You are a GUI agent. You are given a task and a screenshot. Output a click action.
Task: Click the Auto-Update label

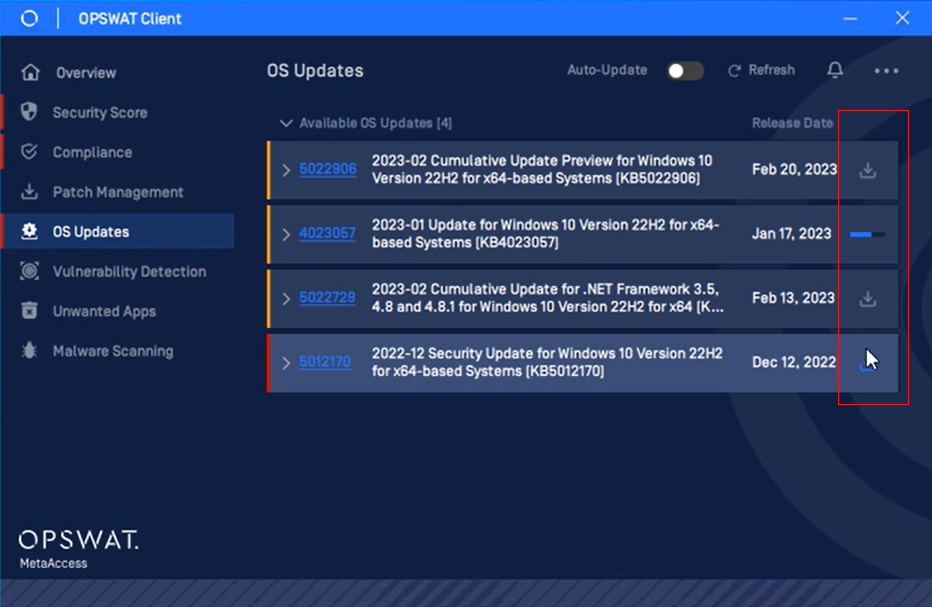tap(607, 70)
